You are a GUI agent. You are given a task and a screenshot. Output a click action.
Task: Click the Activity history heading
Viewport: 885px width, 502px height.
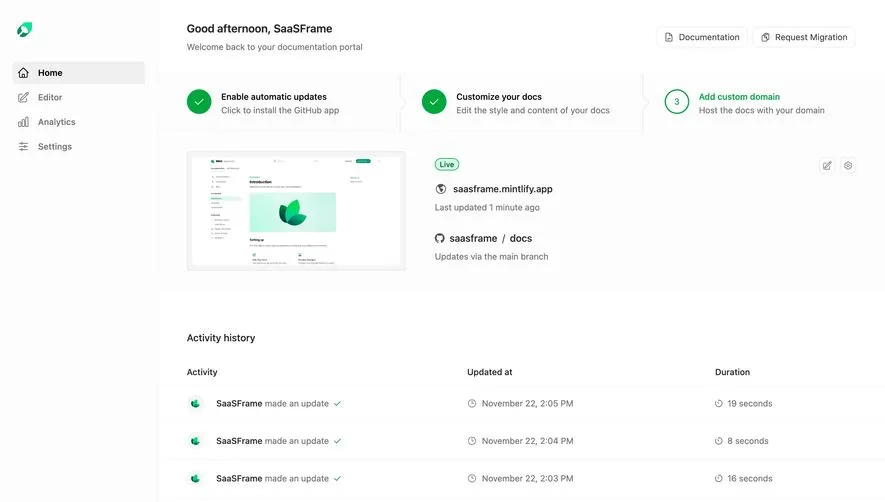(221, 338)
